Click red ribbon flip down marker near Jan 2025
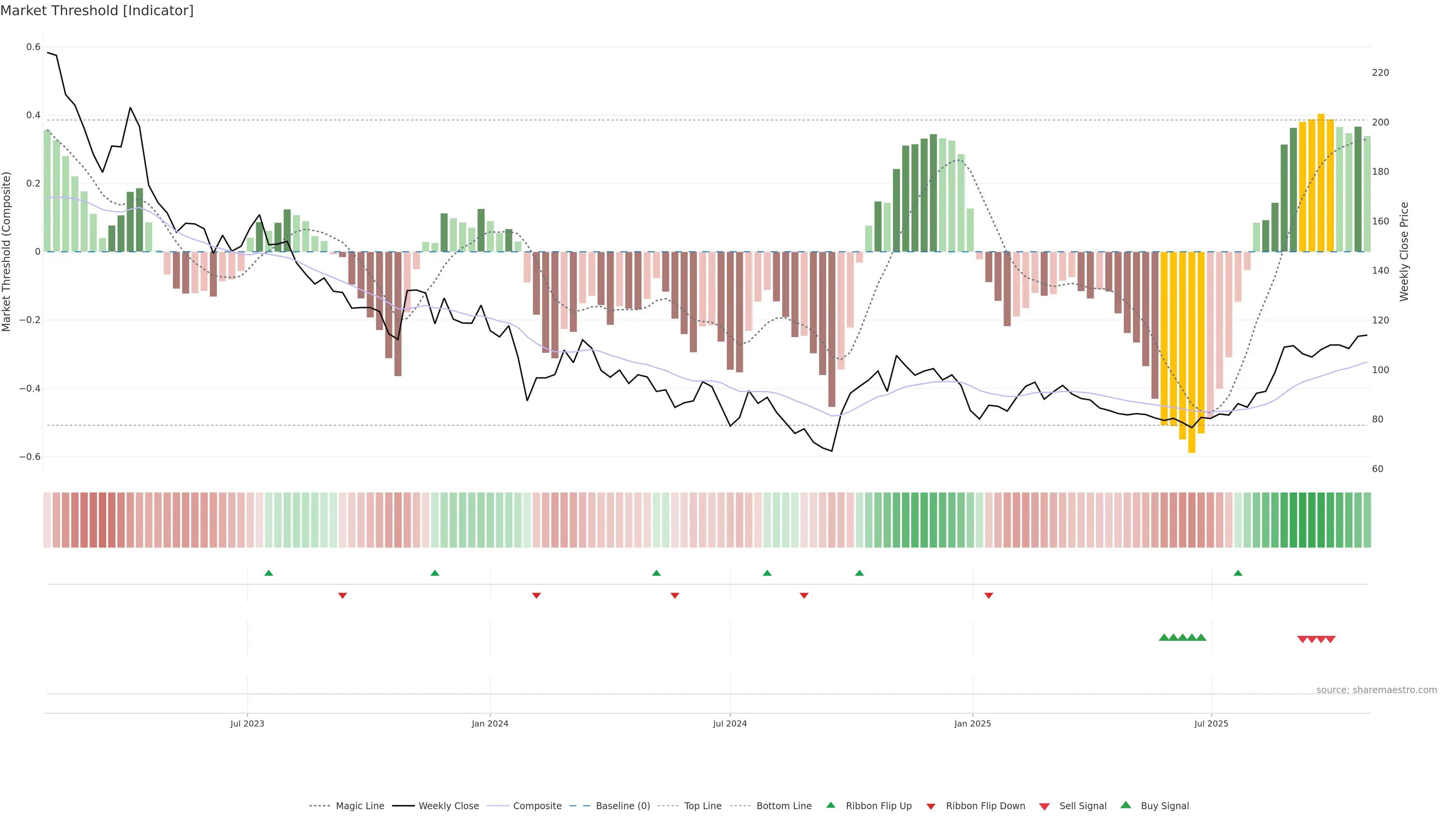 coord(988,596)
